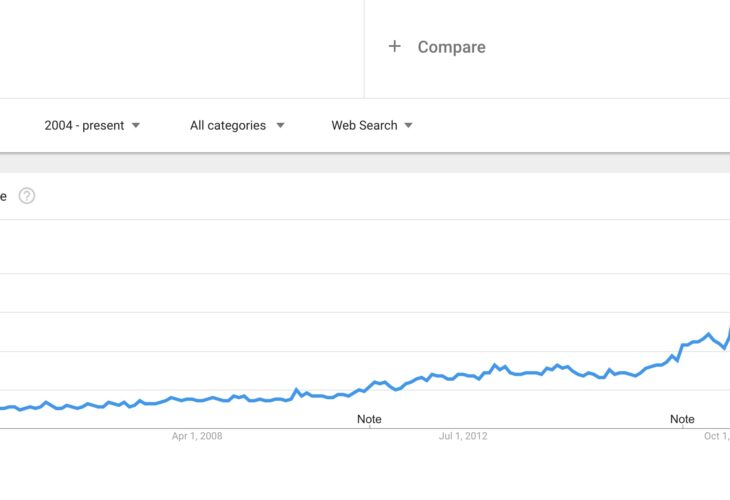Click the trend line's highest point at chart edge
Viewport: 730px width, 500px height.
(x=728, y=330)
